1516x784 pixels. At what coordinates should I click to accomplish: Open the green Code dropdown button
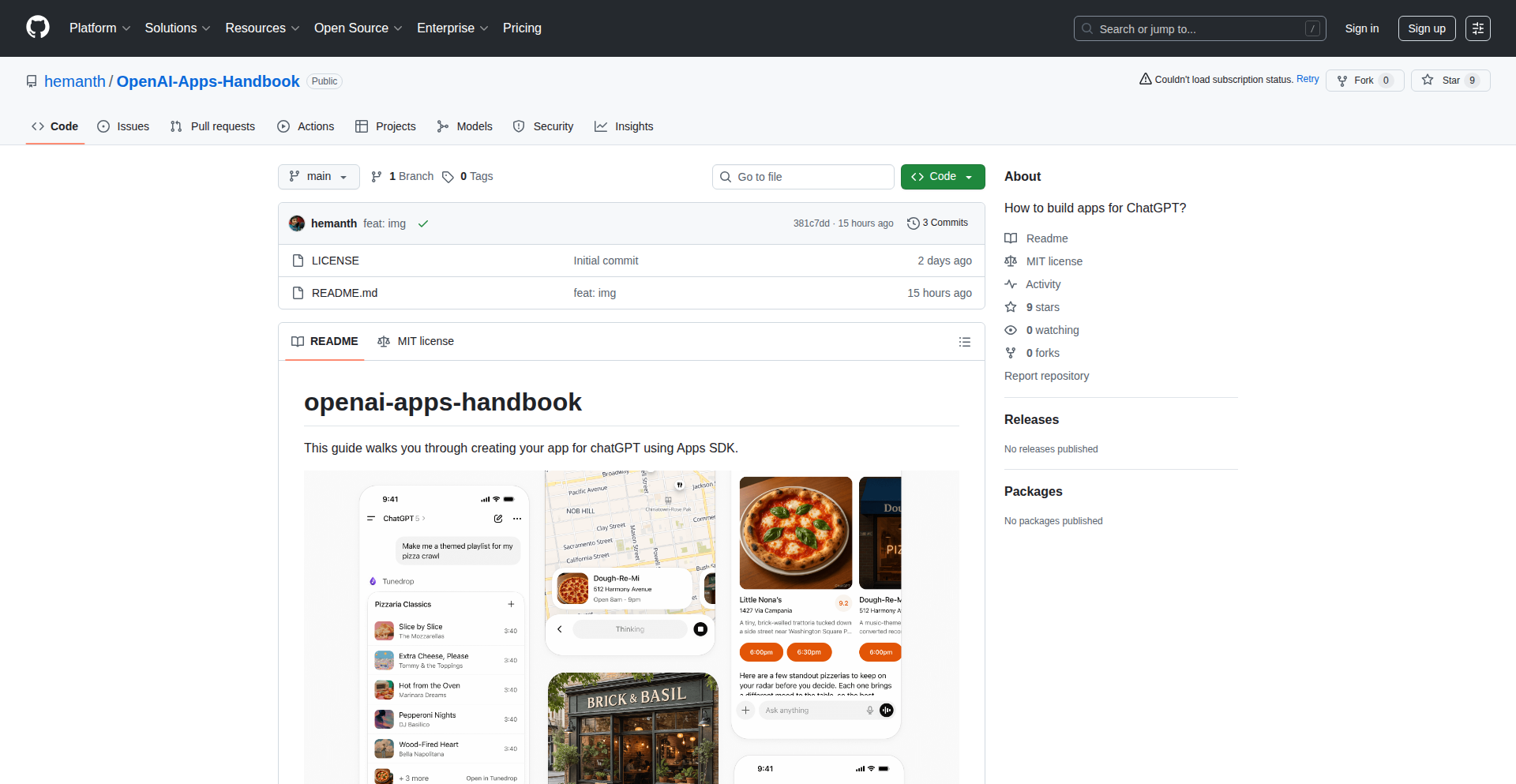click(x=943, y=177)
